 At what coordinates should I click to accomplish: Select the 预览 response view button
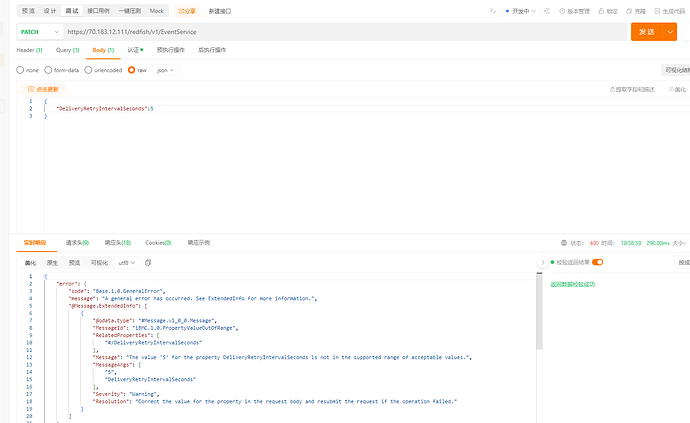coord(74,263)
